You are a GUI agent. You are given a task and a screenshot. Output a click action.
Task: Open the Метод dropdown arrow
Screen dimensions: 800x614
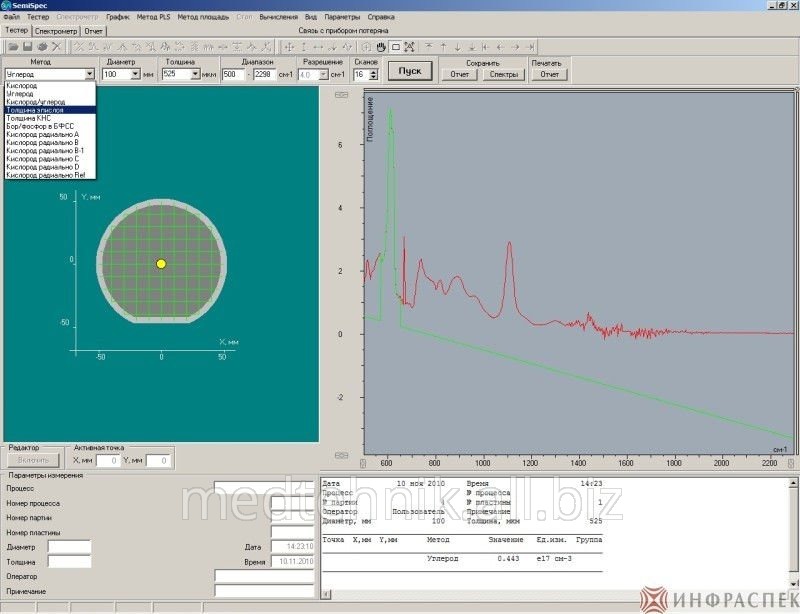pyautogui.click(x=90, y=74)
